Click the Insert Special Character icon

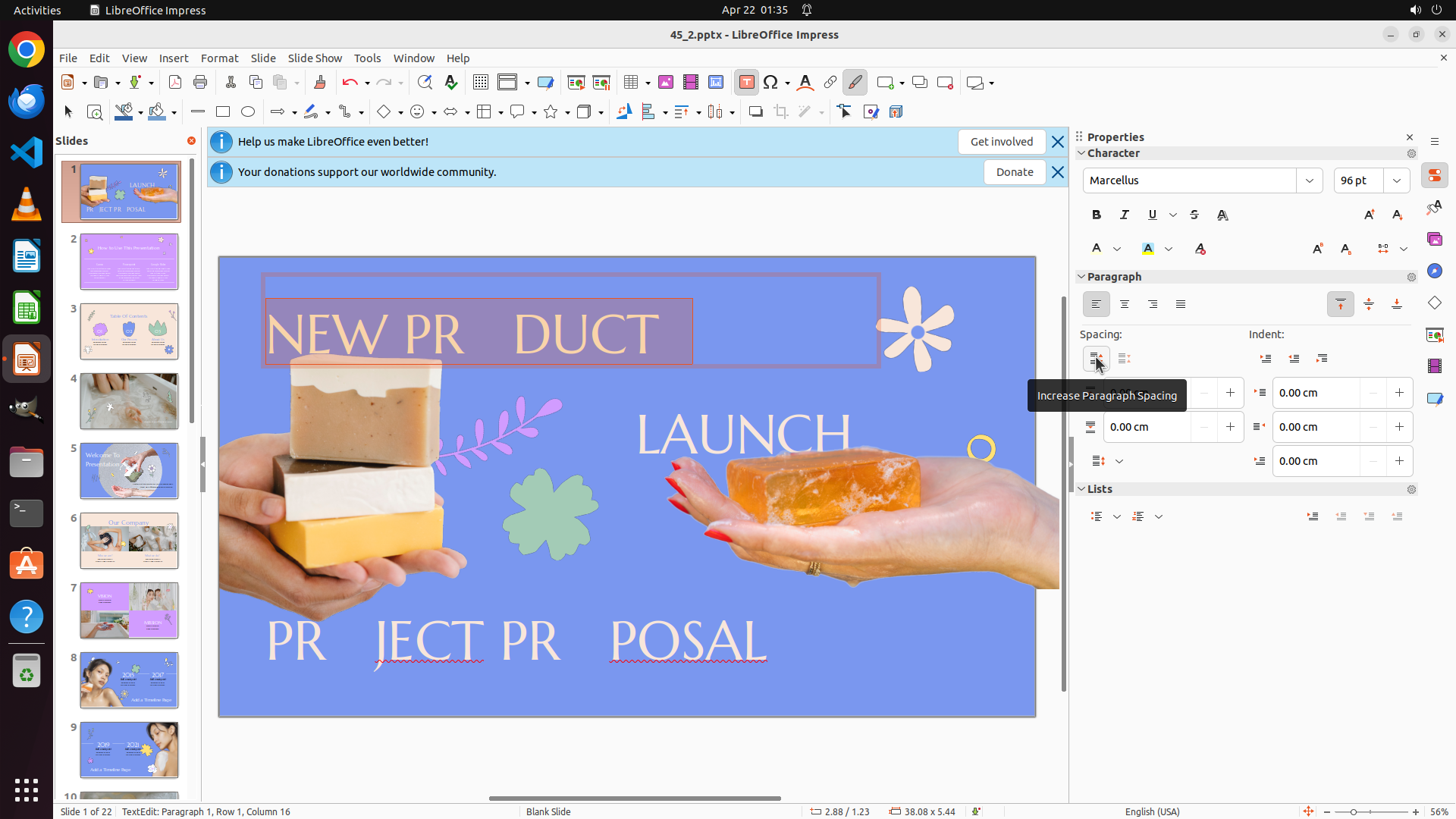click(x=771, y=83)
